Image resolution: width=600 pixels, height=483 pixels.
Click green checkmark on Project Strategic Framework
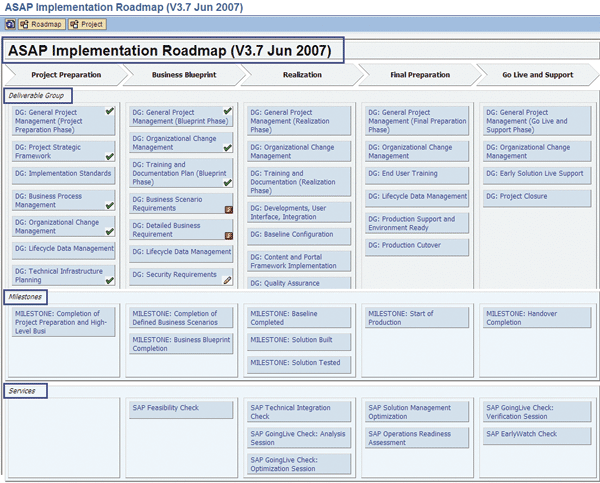pos(110,156)
